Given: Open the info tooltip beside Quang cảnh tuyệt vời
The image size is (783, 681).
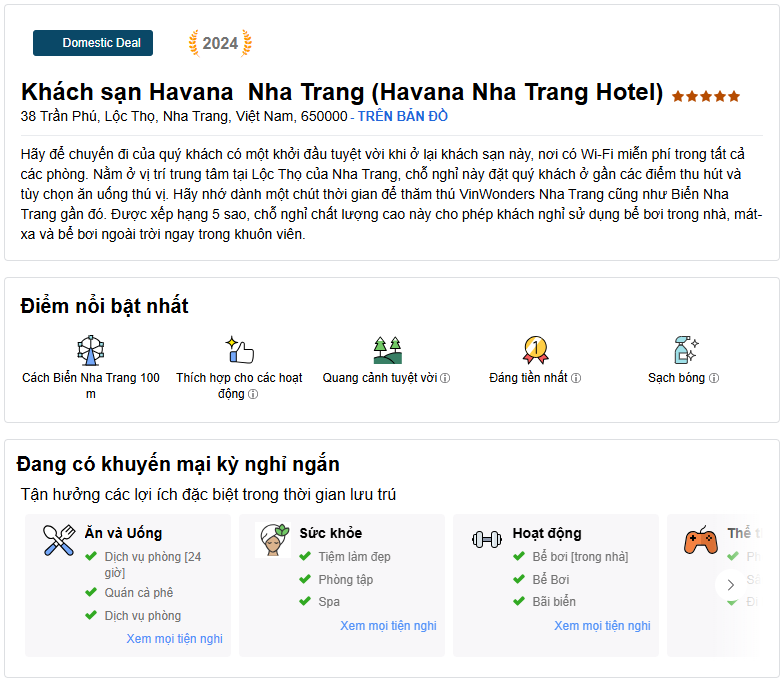Looking at the screenshot, I should (x=445, y=379).
